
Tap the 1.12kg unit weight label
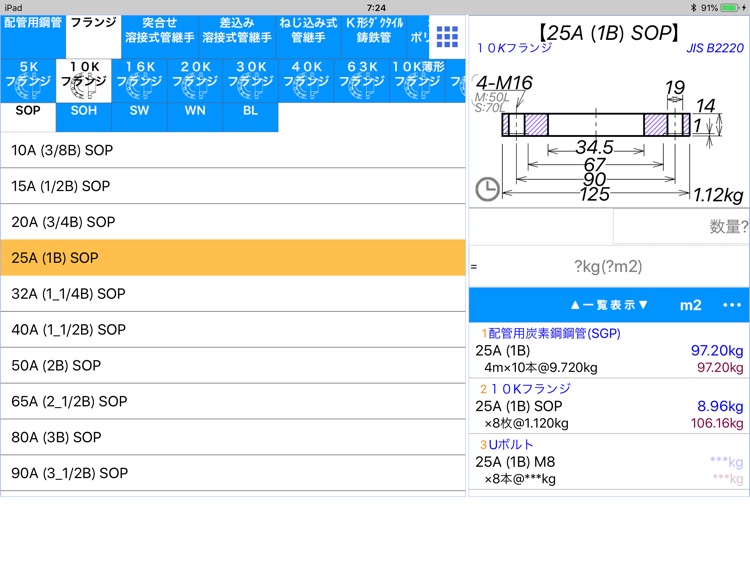pos(718,195)
